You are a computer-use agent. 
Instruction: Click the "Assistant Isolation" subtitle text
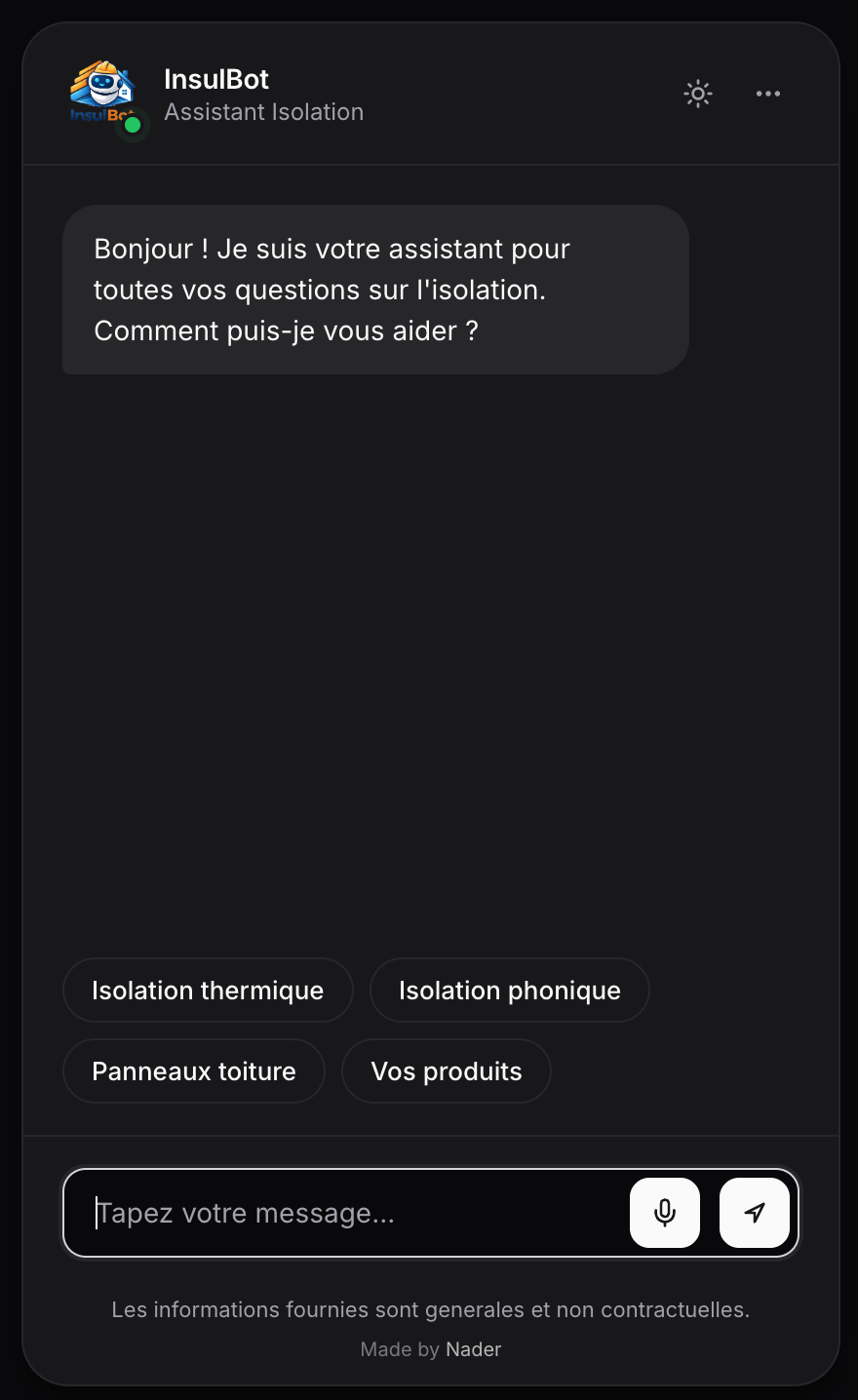264,112
